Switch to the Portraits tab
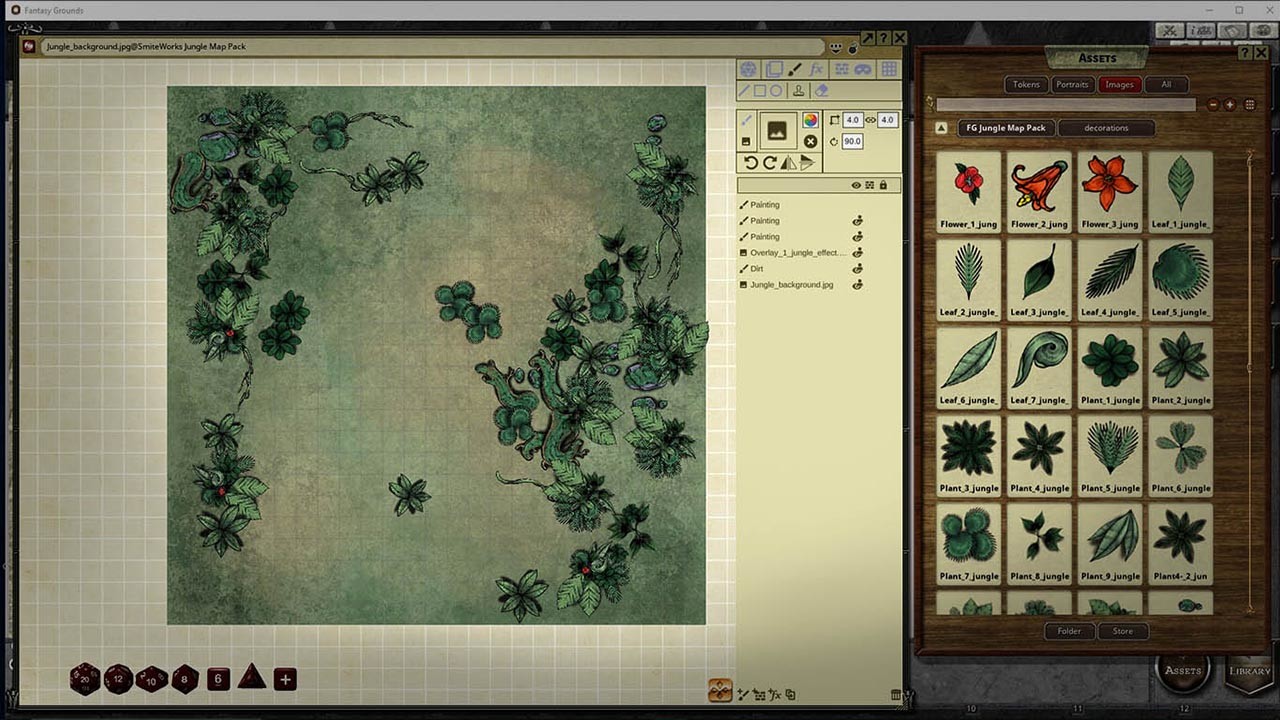The height and width of the screenshot is (720, 1280). click(1072, 85)
